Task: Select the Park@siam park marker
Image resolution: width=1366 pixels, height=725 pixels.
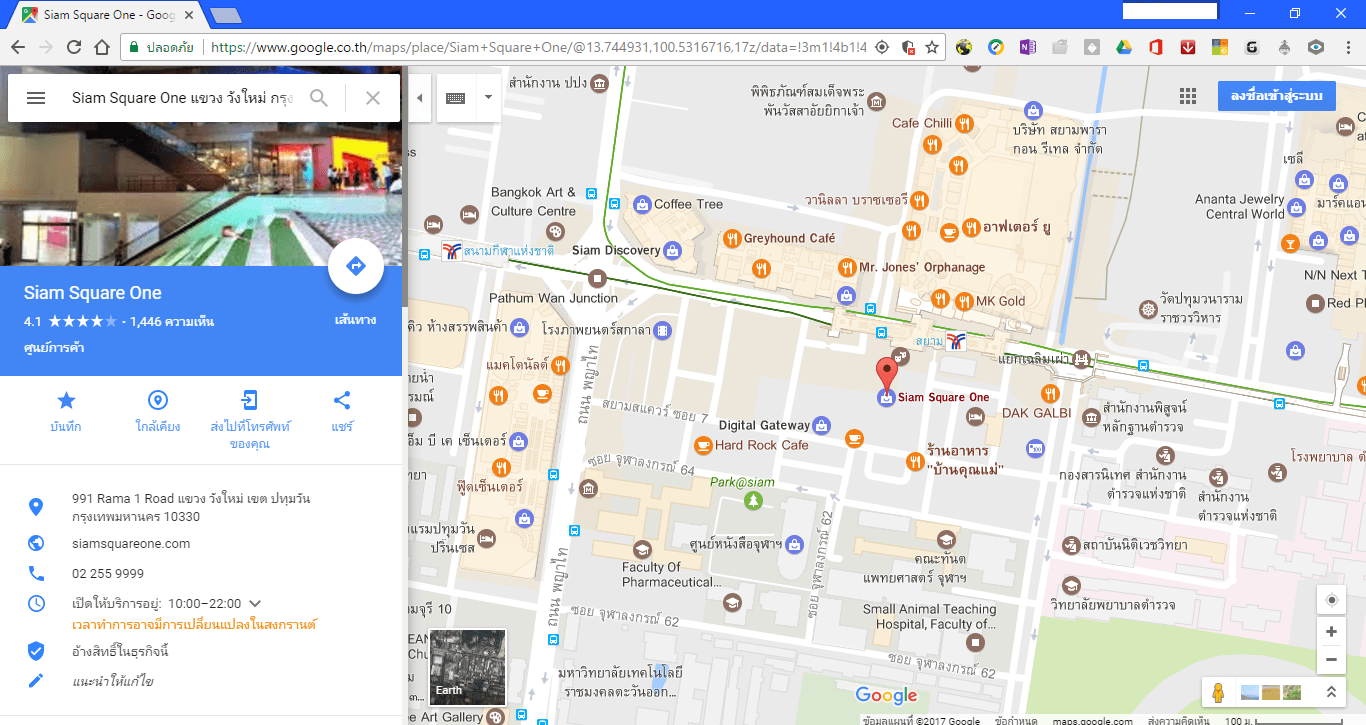Action: (753, 500)
